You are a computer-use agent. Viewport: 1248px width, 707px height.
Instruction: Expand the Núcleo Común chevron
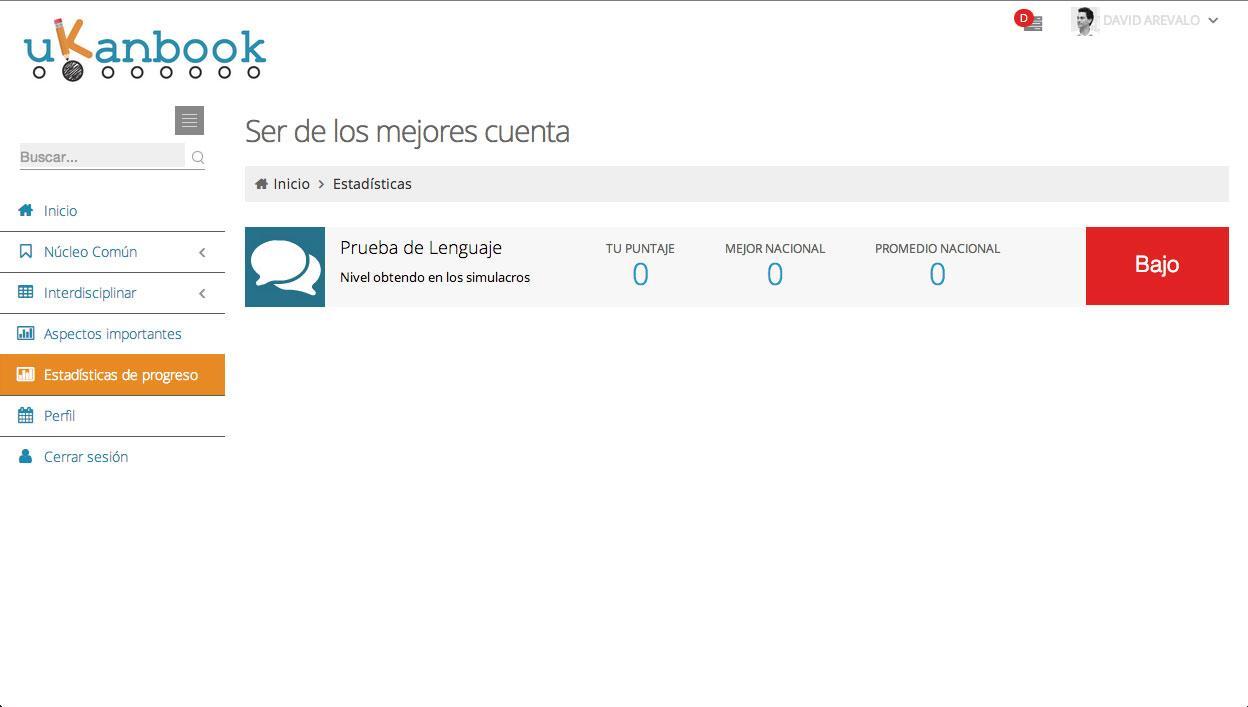202,252
